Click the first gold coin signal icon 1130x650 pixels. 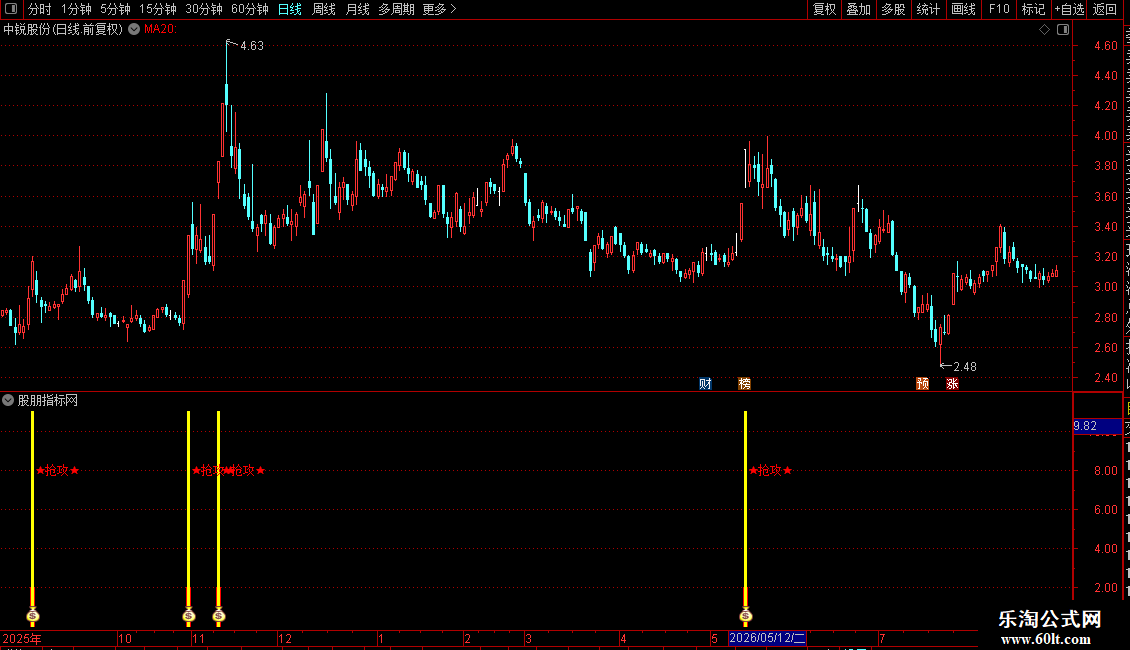click(32, 615)
